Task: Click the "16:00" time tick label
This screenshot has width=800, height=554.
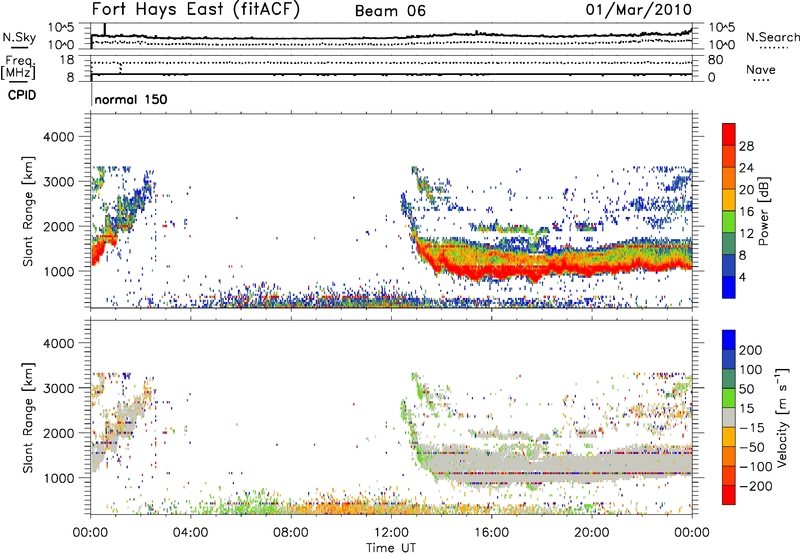Action: tap(491, 533)
